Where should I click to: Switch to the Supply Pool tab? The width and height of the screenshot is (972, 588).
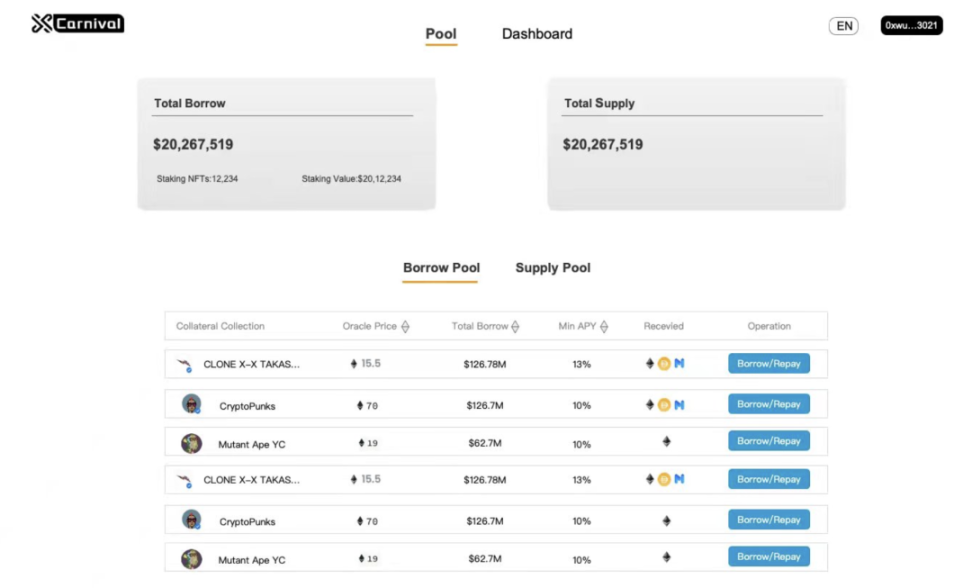coord(553,268)
